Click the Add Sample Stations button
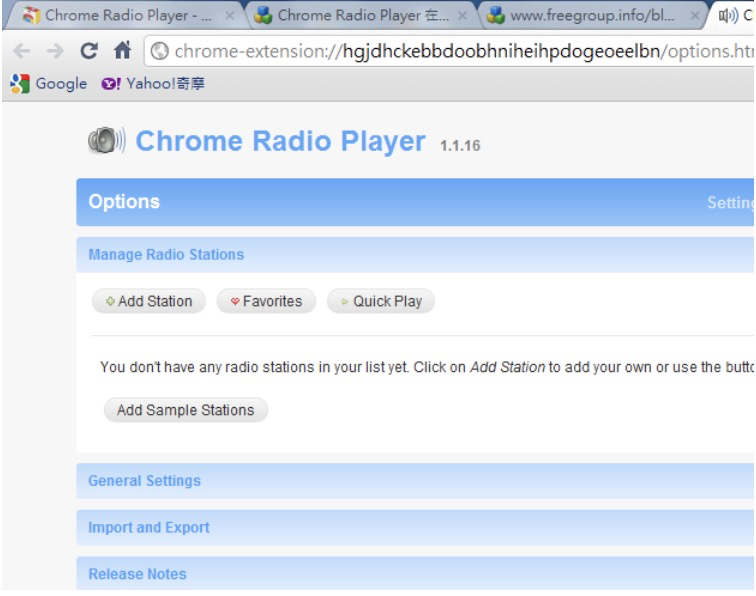 (186, 410)
